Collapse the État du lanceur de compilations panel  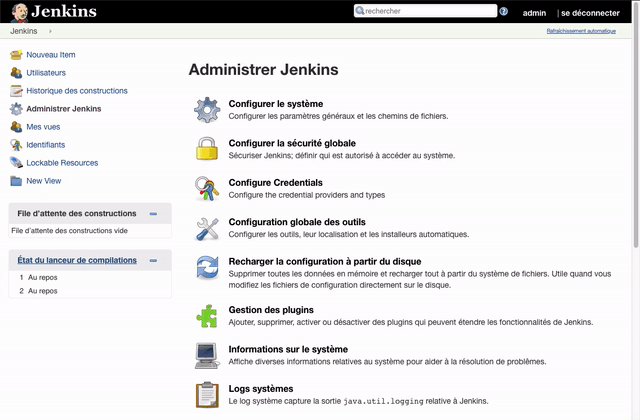(x=153, y=260)
